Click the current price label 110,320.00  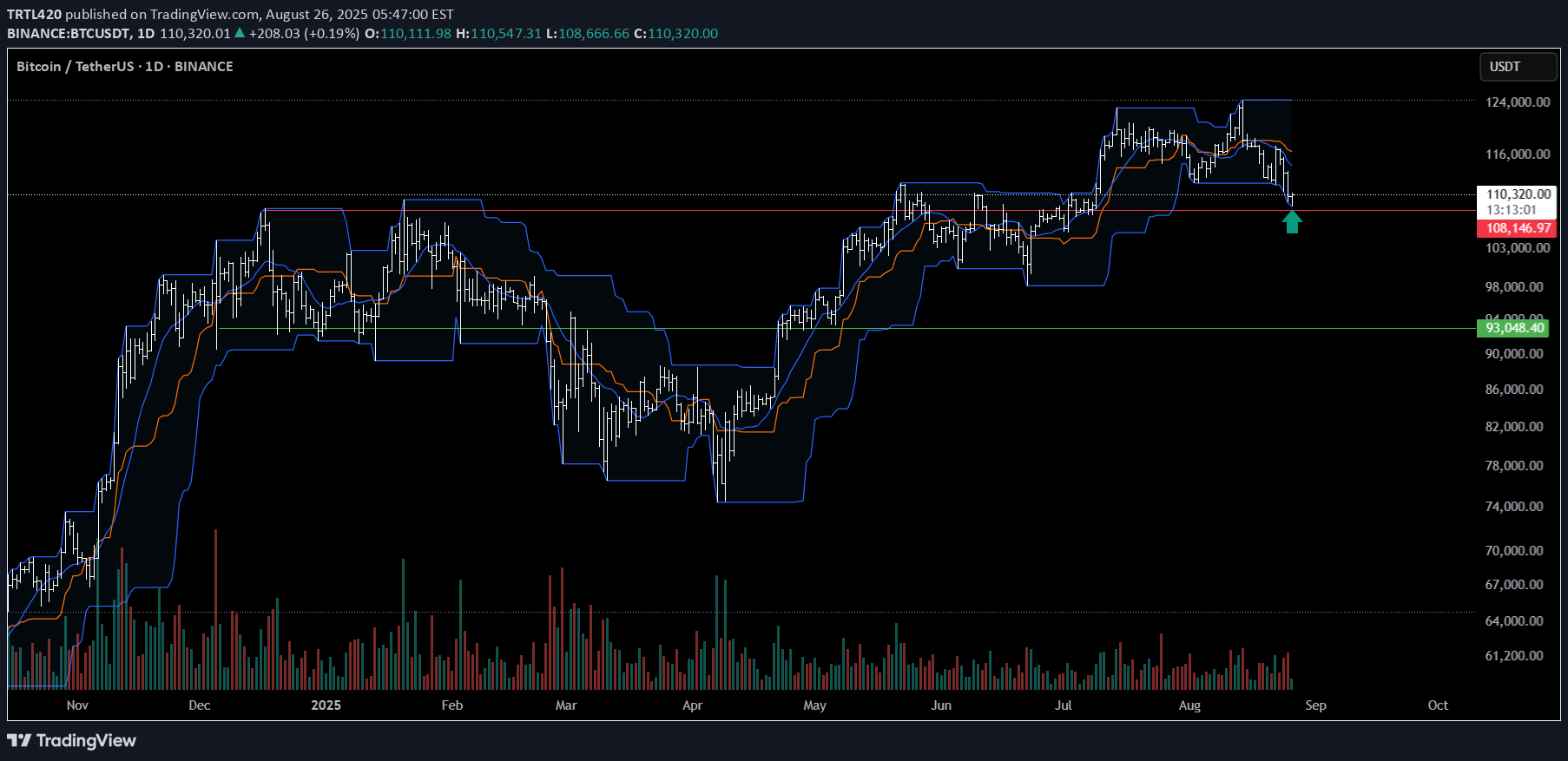pyautogui.click(x=1518, y=194)
